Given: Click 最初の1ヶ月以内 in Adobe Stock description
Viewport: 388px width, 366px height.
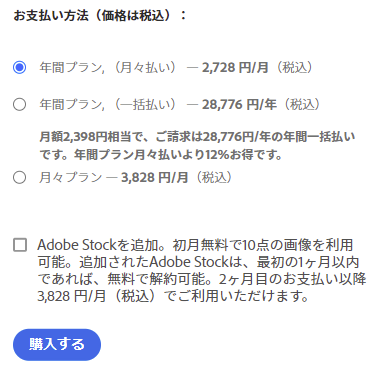Looking at the screenshot, I should (x=308, y=262).
